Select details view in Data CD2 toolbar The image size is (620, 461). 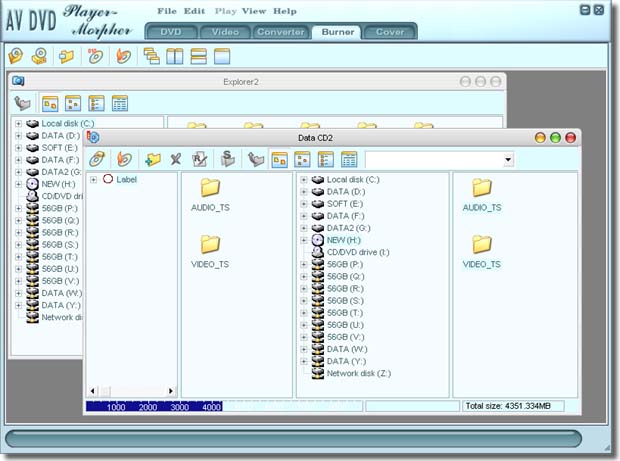[349, 160]
